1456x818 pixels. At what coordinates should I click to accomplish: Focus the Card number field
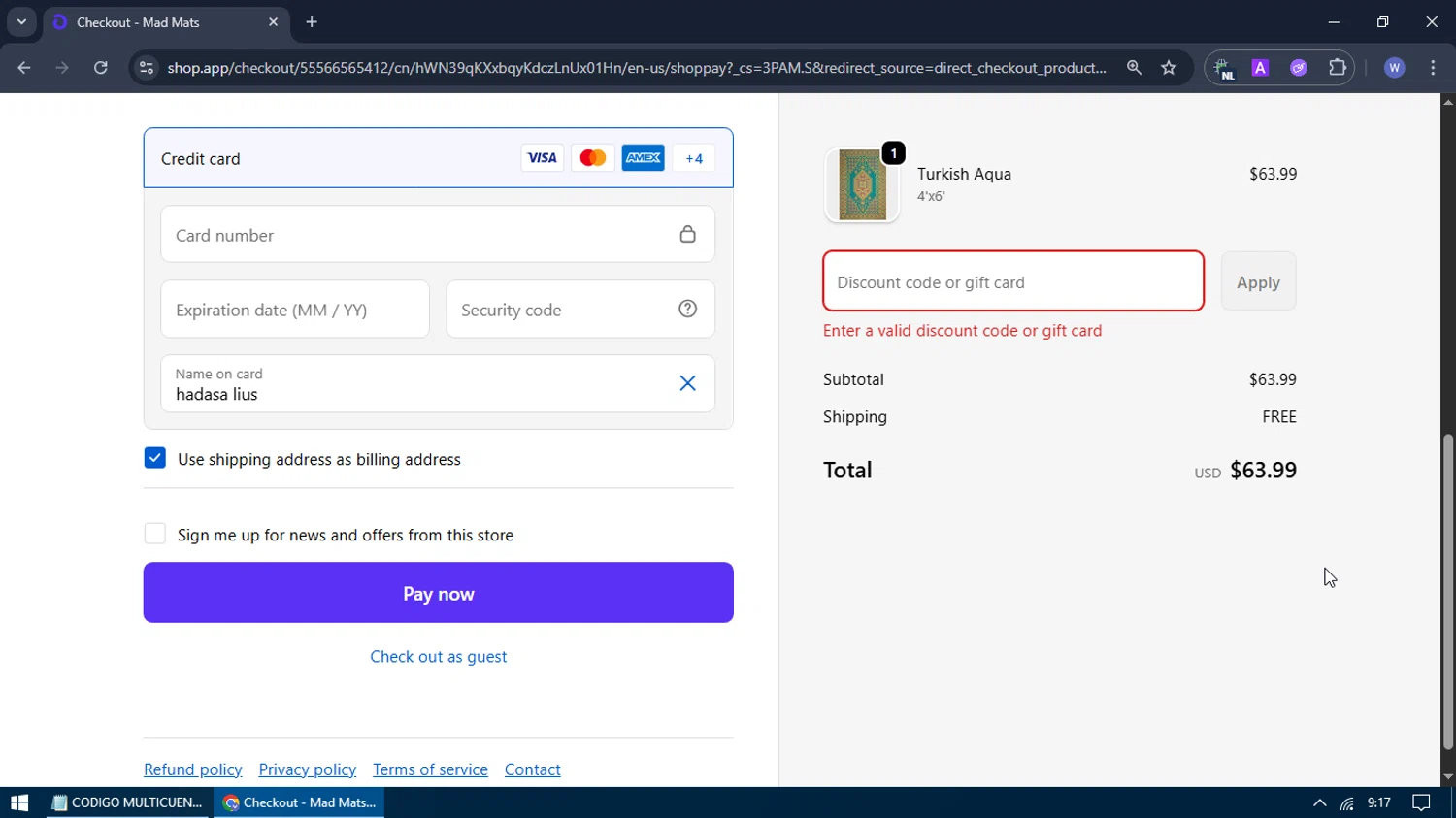pos(438,234)
